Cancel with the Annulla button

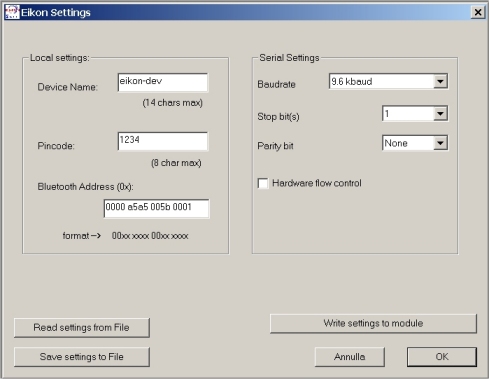350,357
